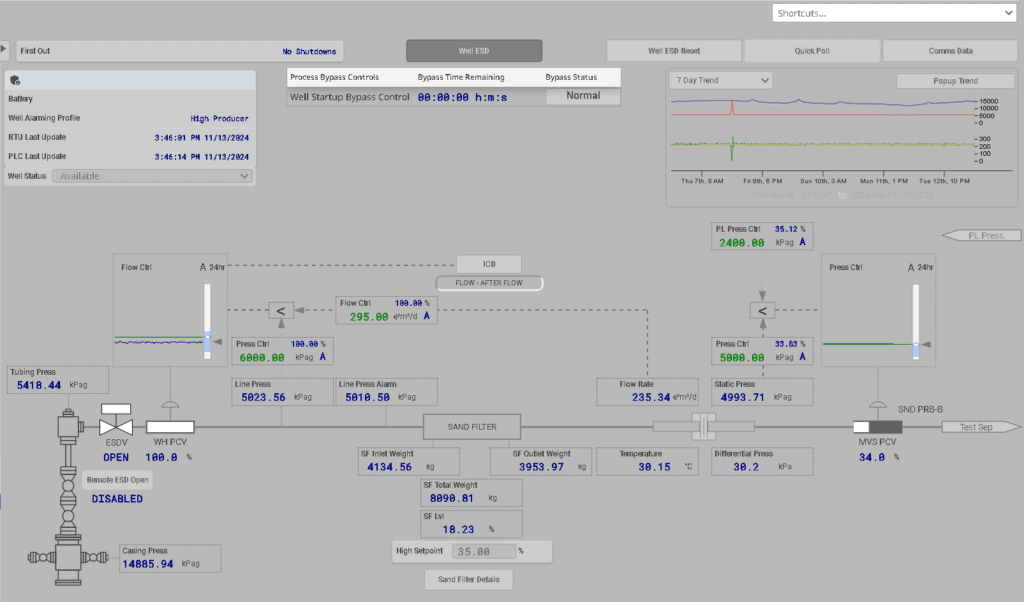Open Sand Filter Details

point(468,579)
